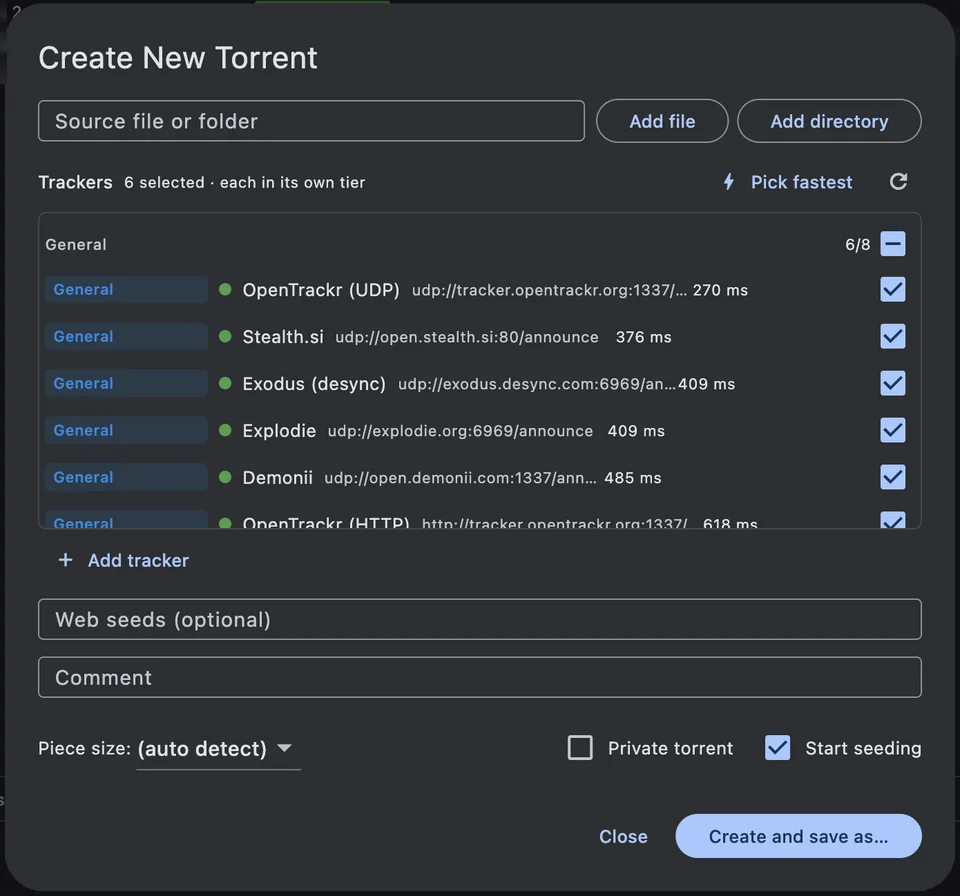This screenshot has width=960, height=896.
Task: Focus the Web seeds (optional) field
Action: 479,619
